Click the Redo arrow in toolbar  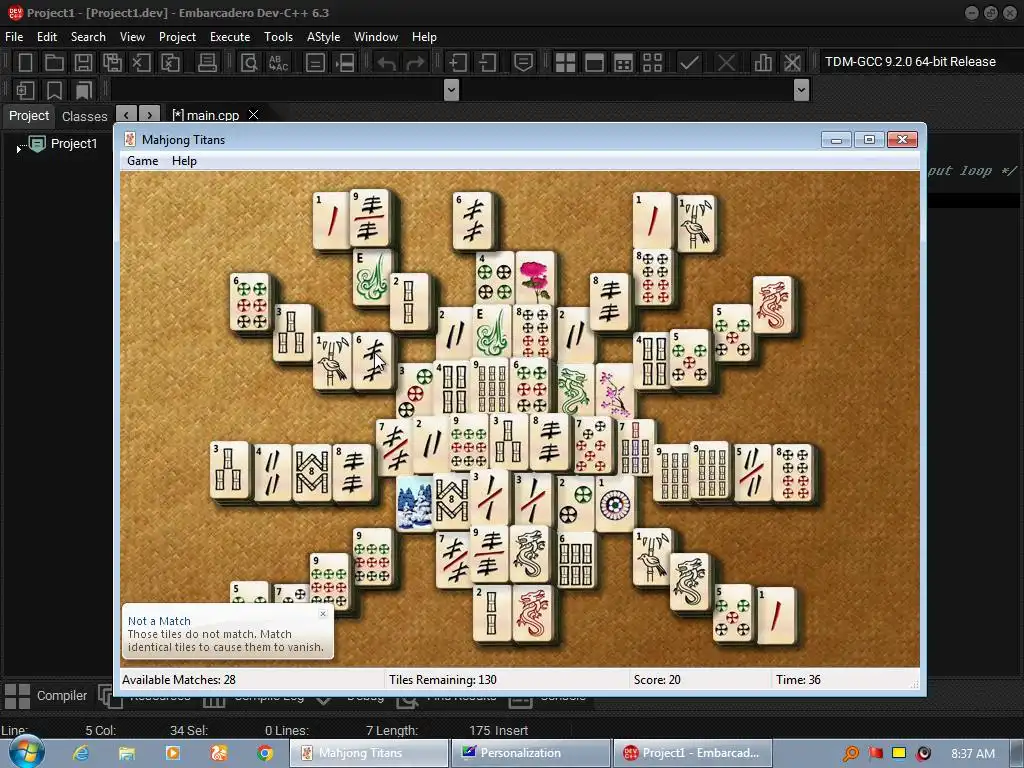click(415, 63)
